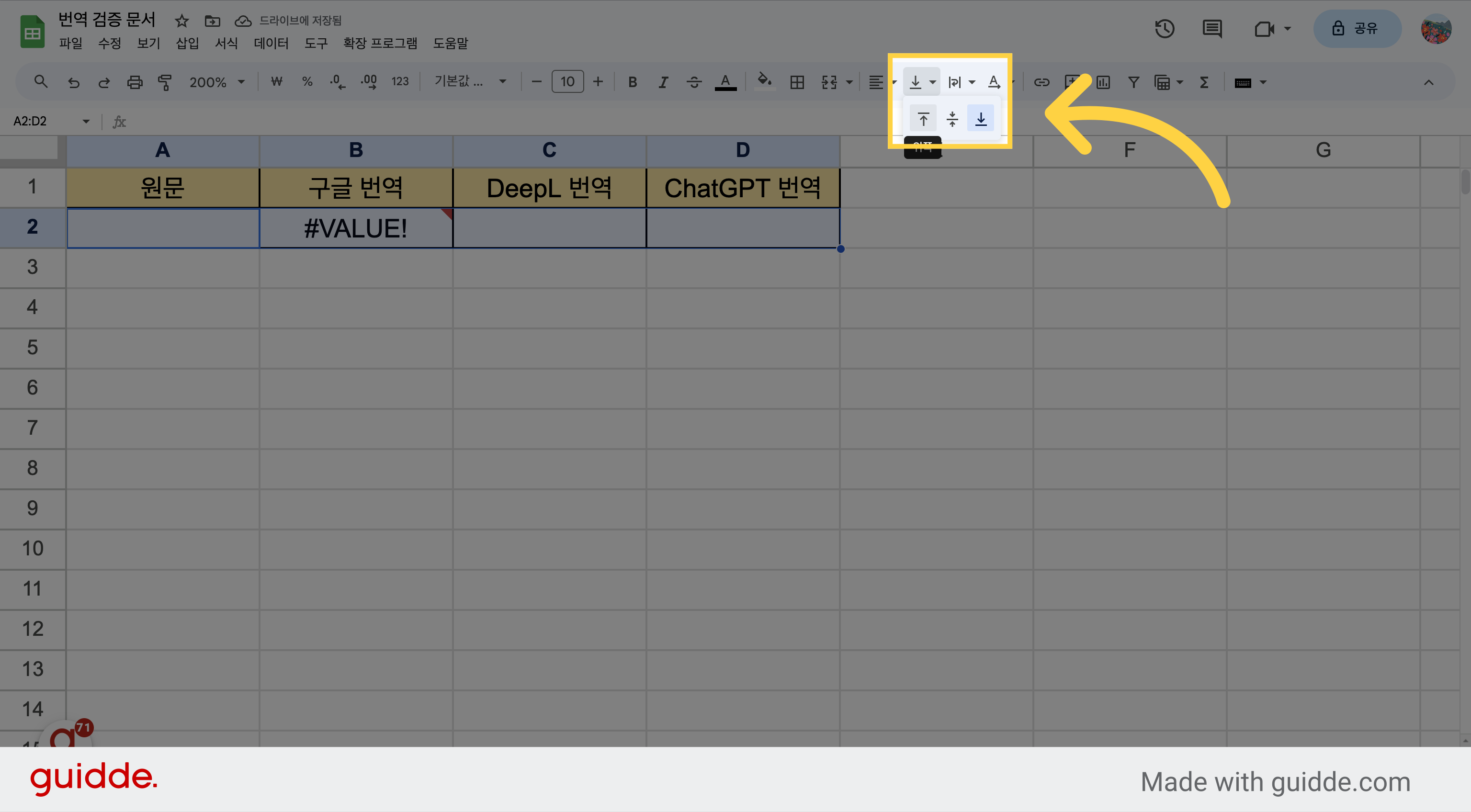Click the 공유 share button
This screenshot has height=812, width=1471.
pyautogui.click(x=1357, y=28)
